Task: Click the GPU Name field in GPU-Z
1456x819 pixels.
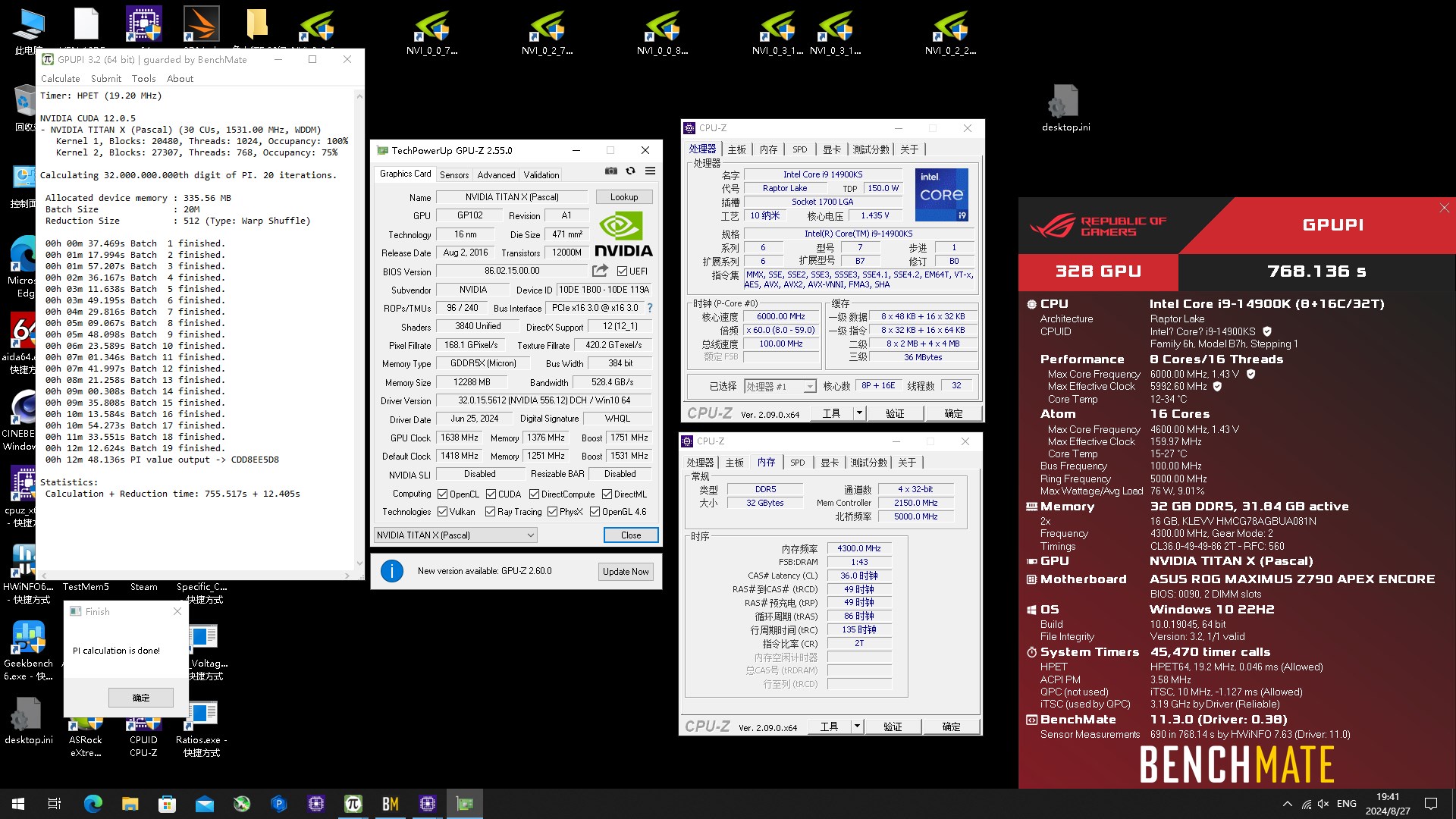Action: (x=511, y=197)
